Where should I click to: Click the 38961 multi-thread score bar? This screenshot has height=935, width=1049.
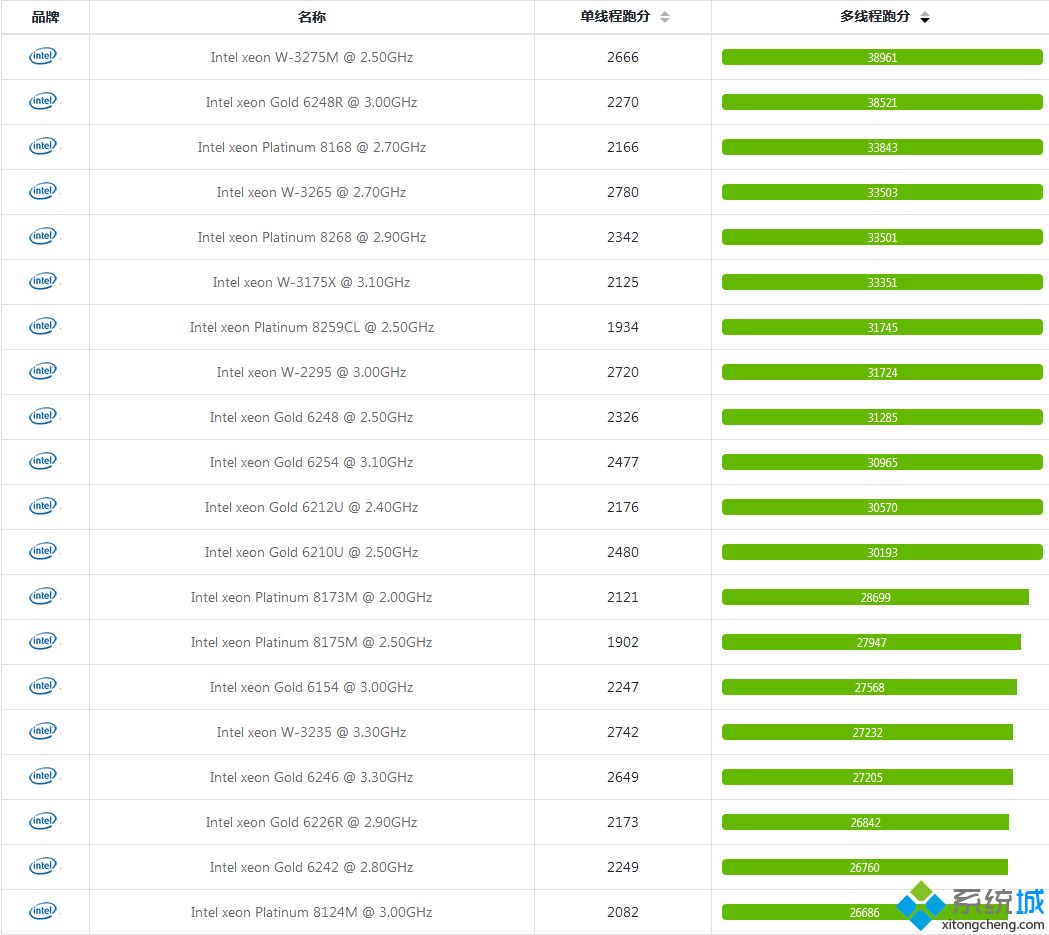pyautogui.click(x=882, y=58)
